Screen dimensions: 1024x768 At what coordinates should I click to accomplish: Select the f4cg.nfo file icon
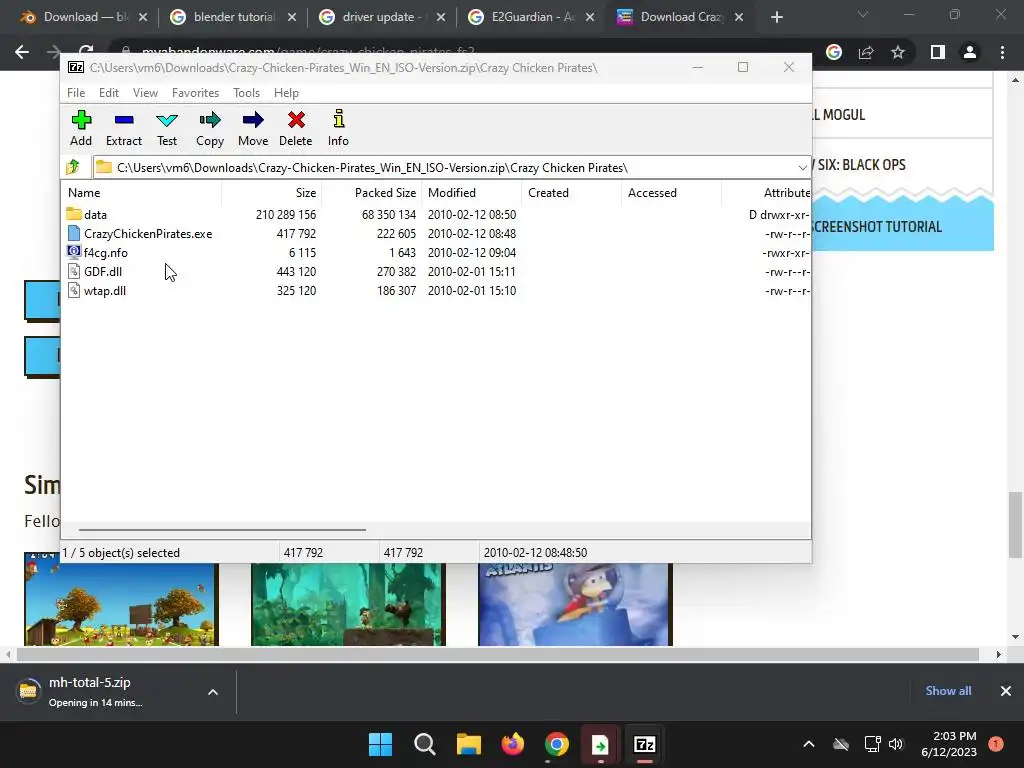click(x=74, y=252)
